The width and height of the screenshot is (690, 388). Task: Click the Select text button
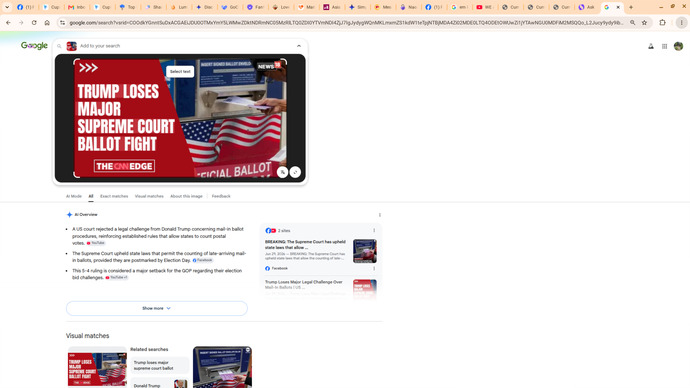(x=180, y=72)
